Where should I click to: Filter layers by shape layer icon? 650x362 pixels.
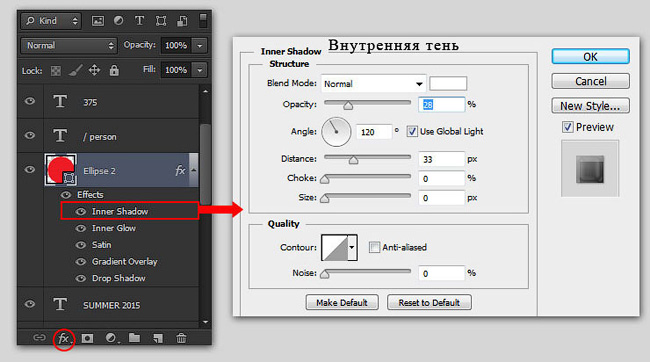[161, 21]
